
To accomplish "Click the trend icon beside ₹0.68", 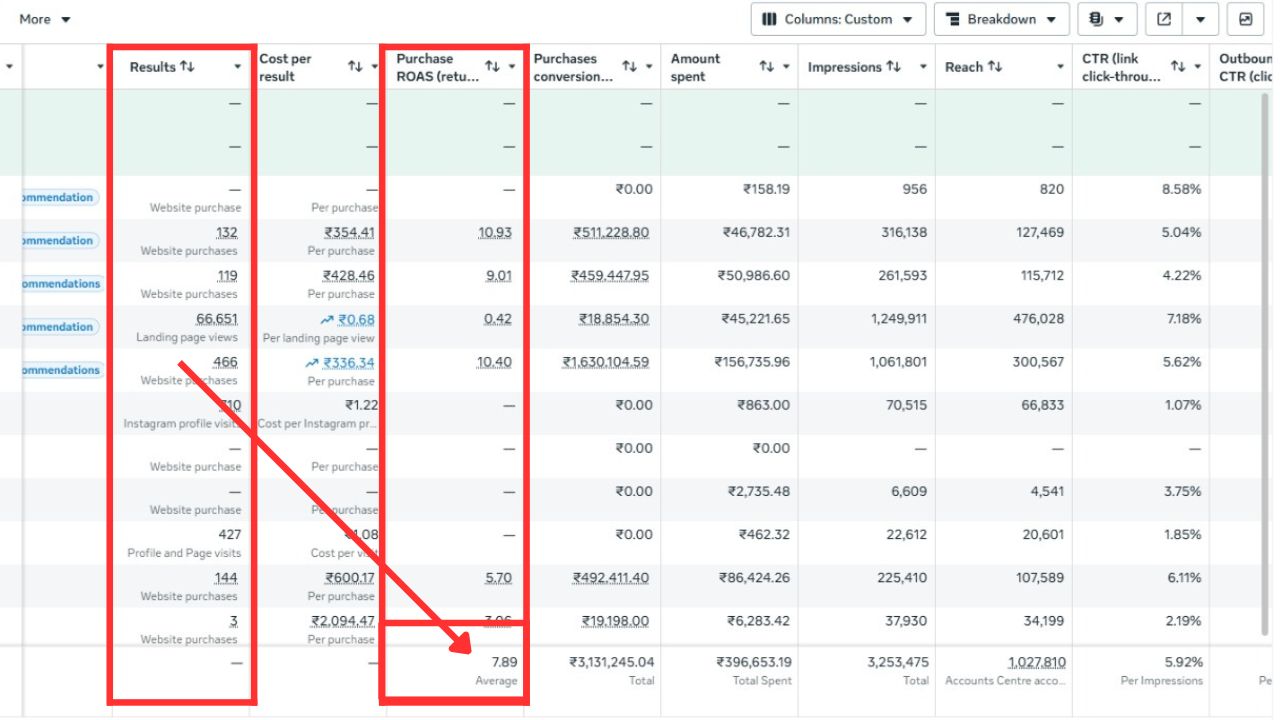I will (x=327, y=320).
